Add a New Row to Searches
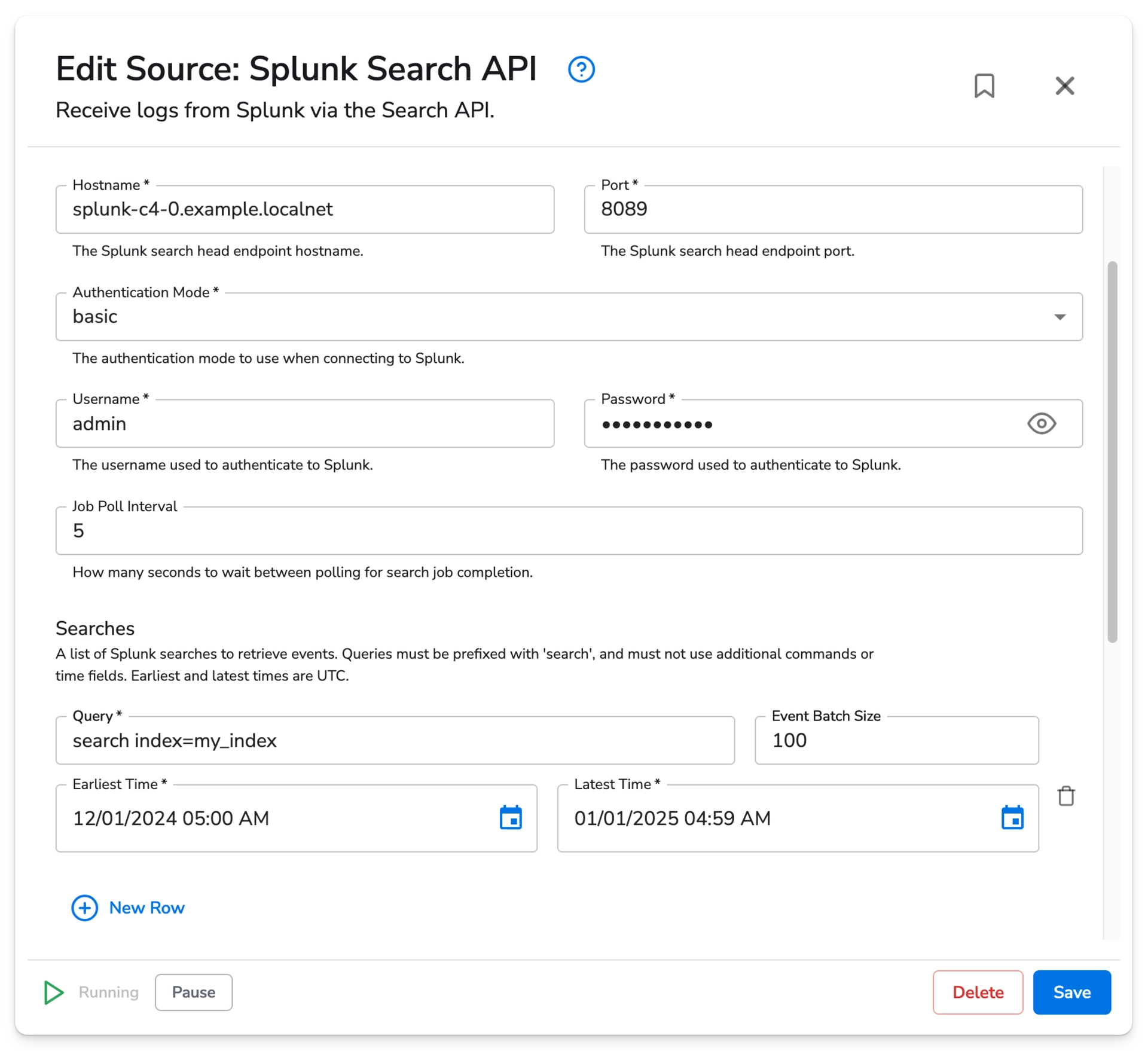Viewport: 1148px width, 1051px height. click(146, 908)
